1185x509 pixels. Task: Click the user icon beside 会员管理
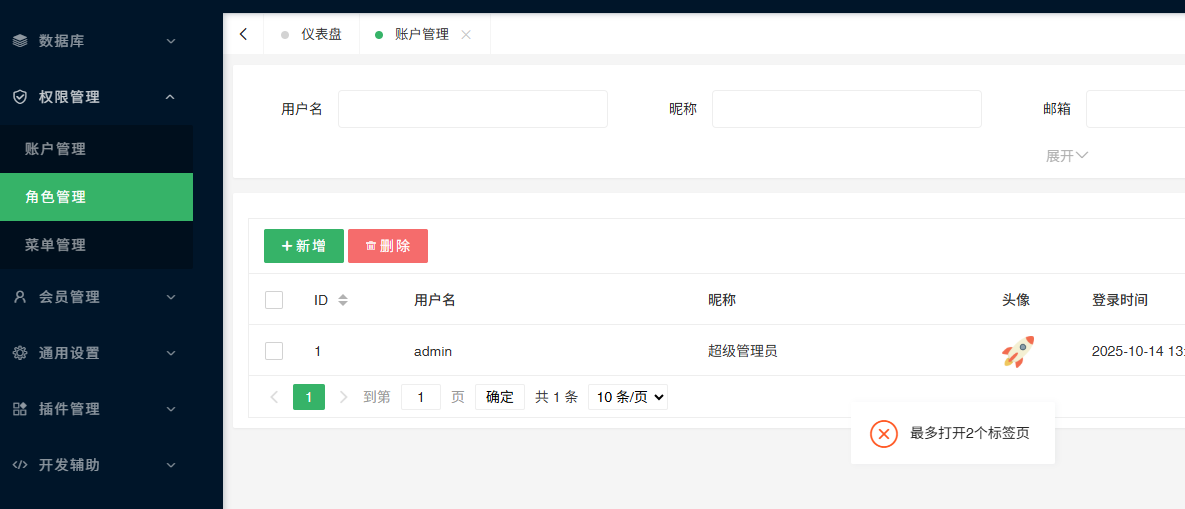tap(20, 297)
